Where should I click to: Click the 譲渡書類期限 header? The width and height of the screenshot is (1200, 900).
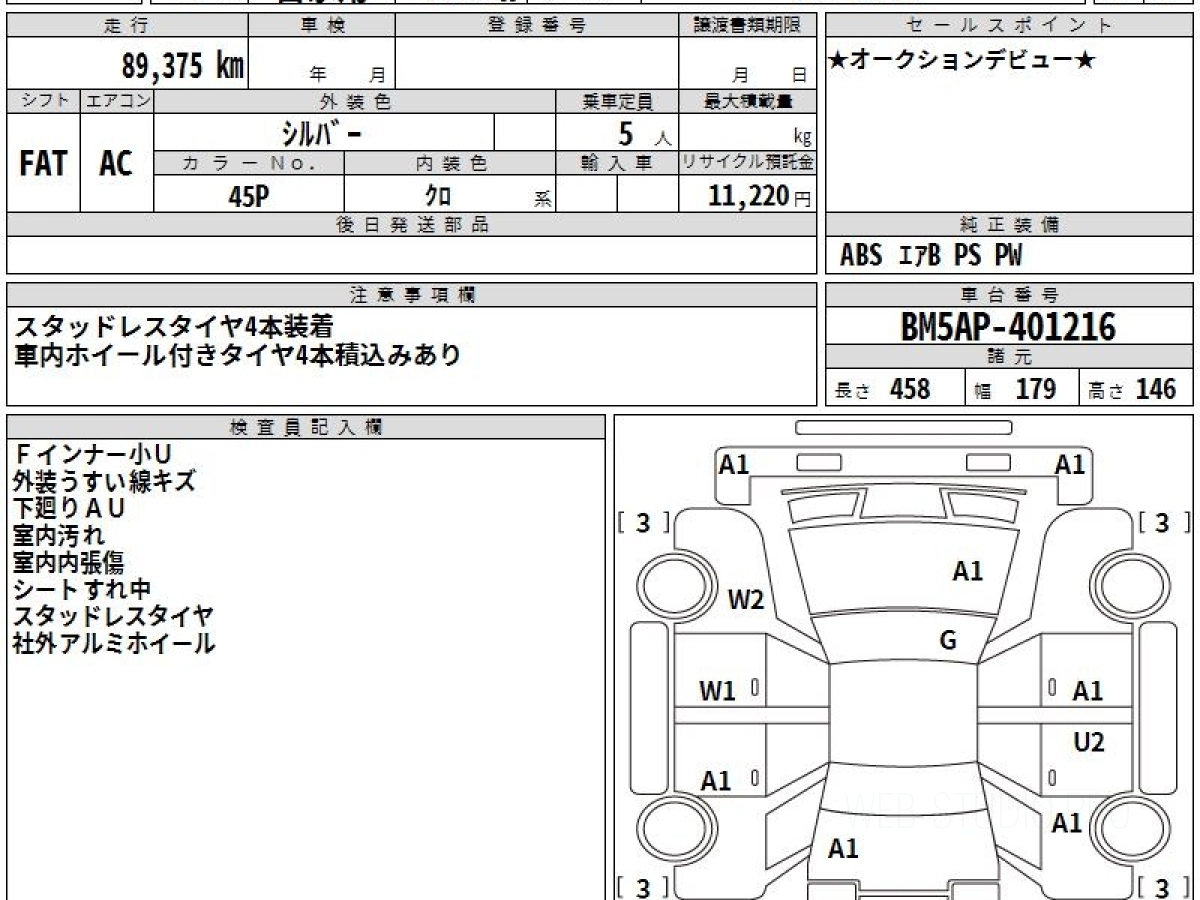click(747, 26)
